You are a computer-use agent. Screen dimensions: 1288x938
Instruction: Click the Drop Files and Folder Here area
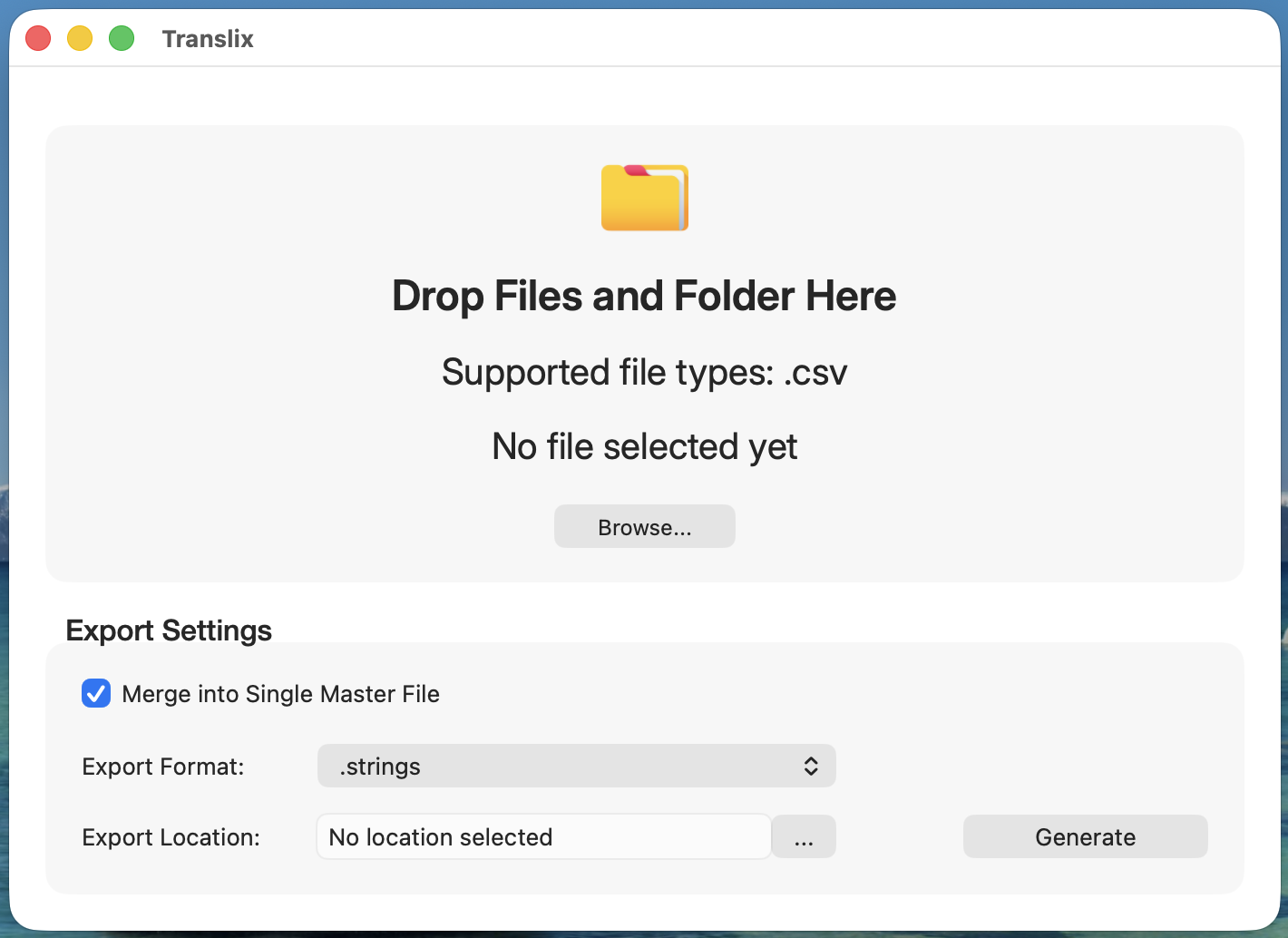(x=644, y=296)
